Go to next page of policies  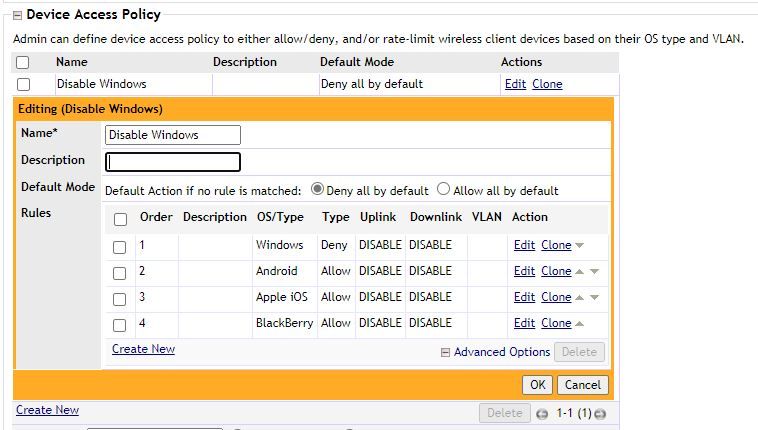pos(600,413)
